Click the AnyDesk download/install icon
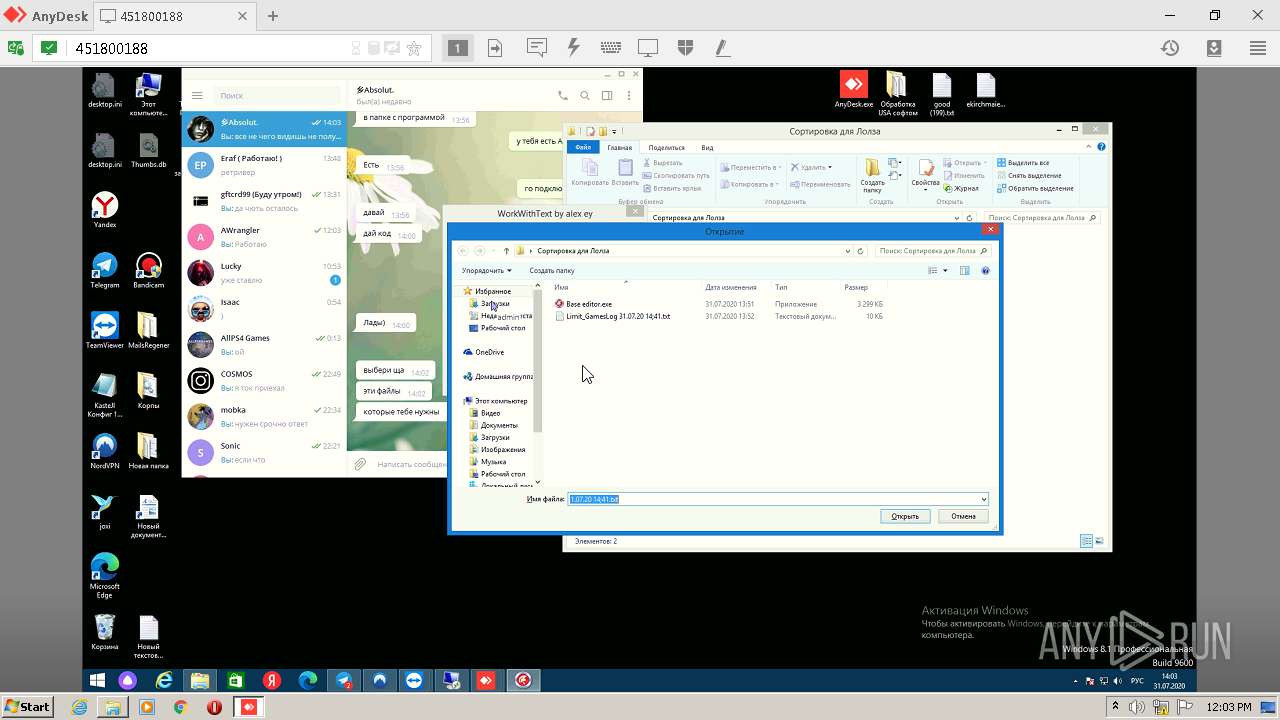Screen dimensions: 1280x720 (x=1214, y=48)
